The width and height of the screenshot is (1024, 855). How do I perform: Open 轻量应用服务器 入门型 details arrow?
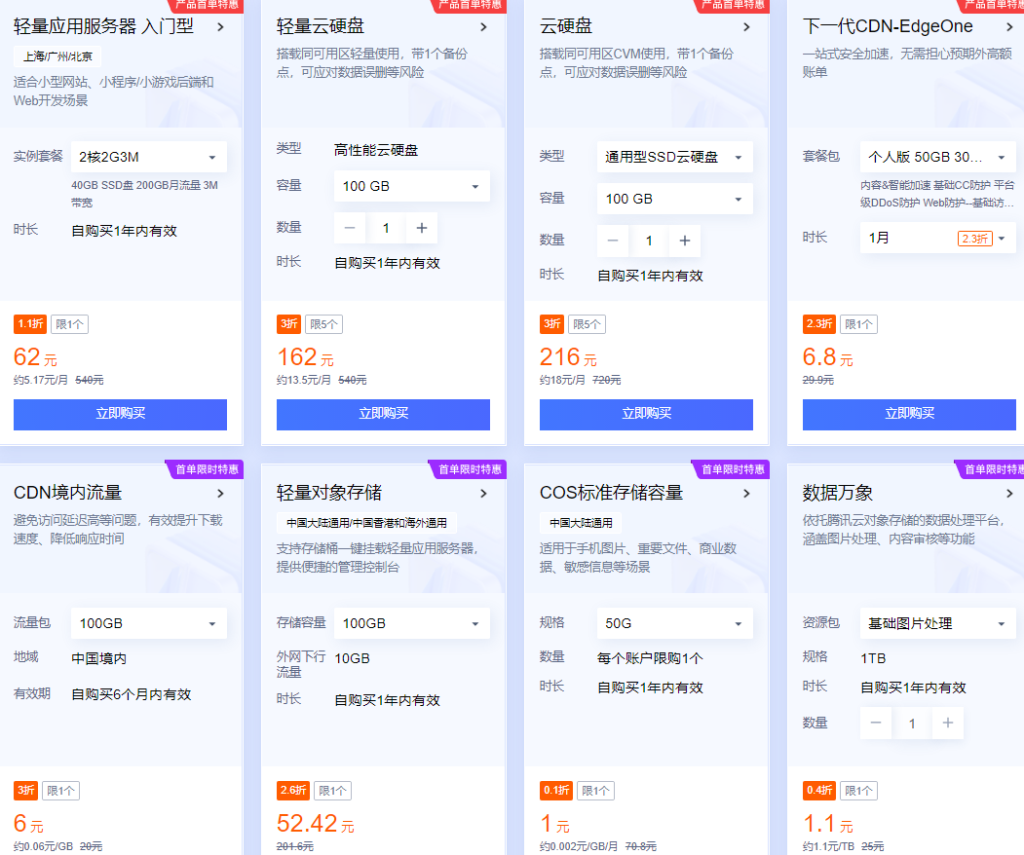tap(221, 27)
